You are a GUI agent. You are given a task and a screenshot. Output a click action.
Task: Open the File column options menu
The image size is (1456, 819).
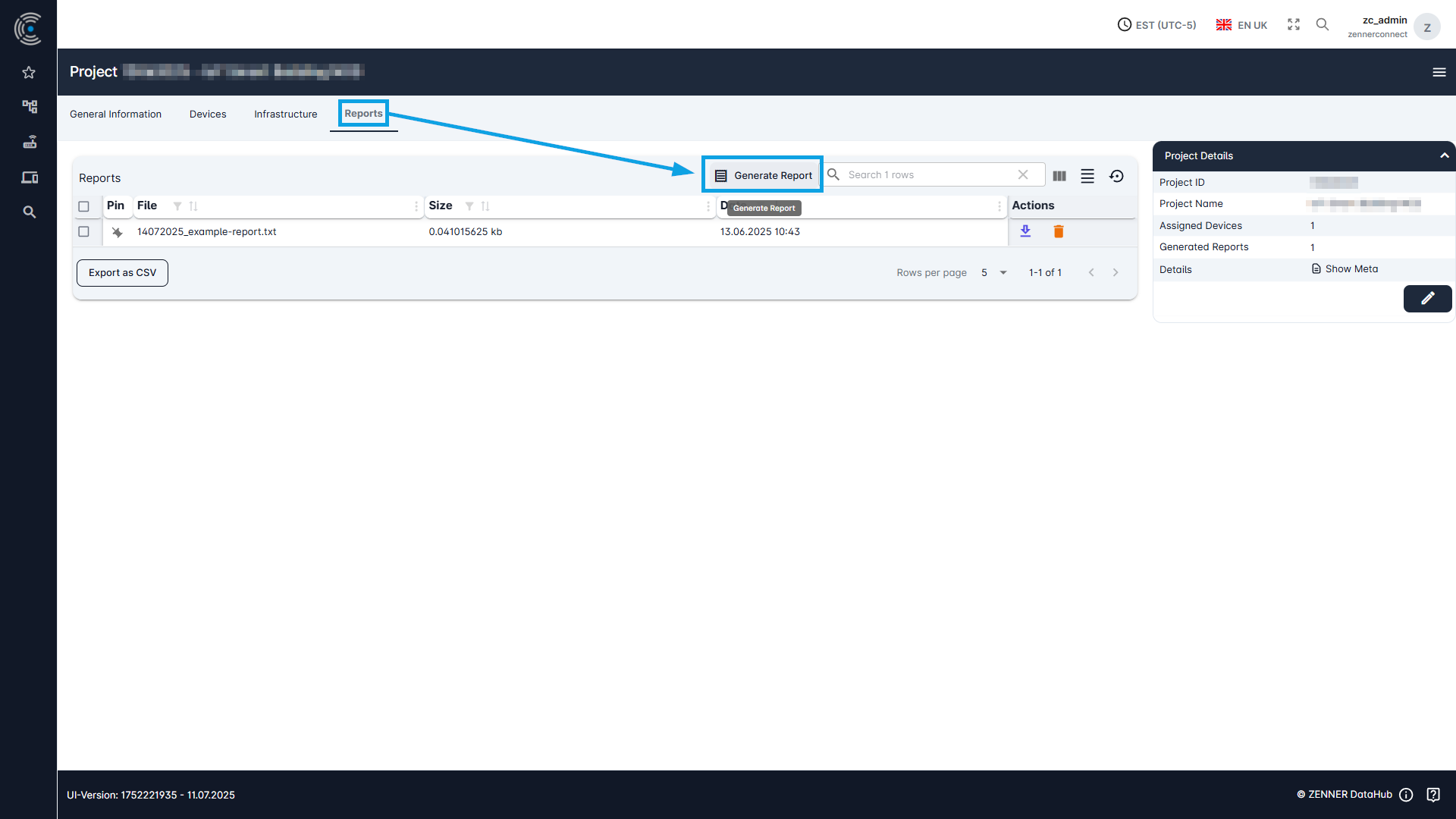point(416,206)
